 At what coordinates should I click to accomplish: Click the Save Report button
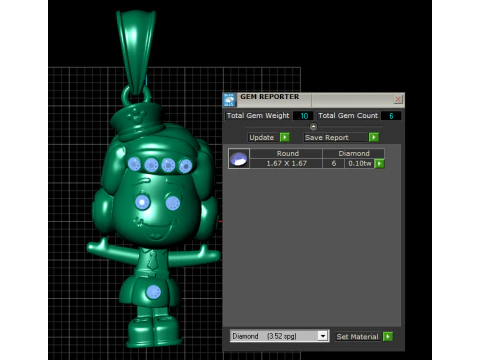tap(335, 137)
